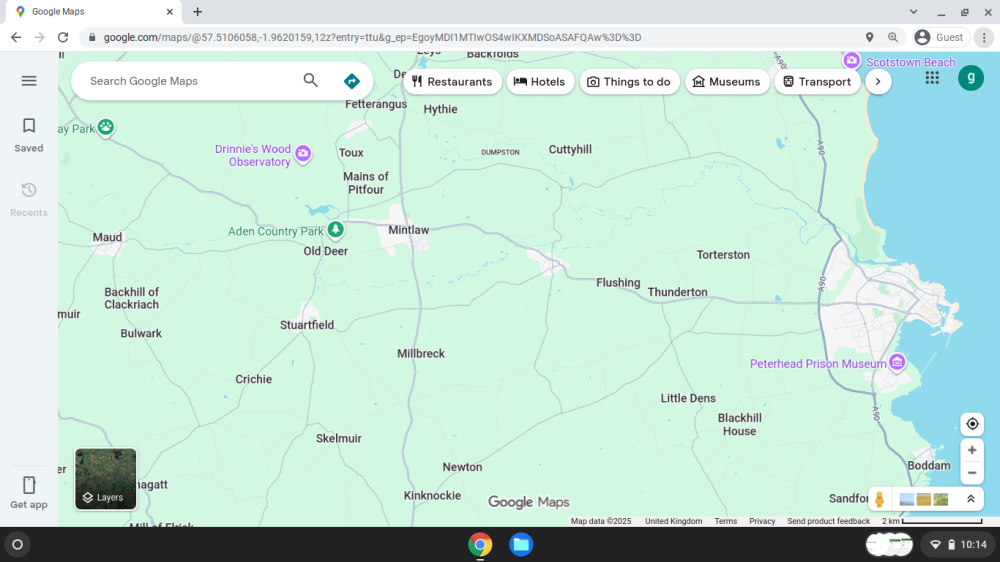This screenshot has width=1000, height=562.
Task: Click the green 'g' account avatar
Action: pyautogui.click(x=971, y=78)
